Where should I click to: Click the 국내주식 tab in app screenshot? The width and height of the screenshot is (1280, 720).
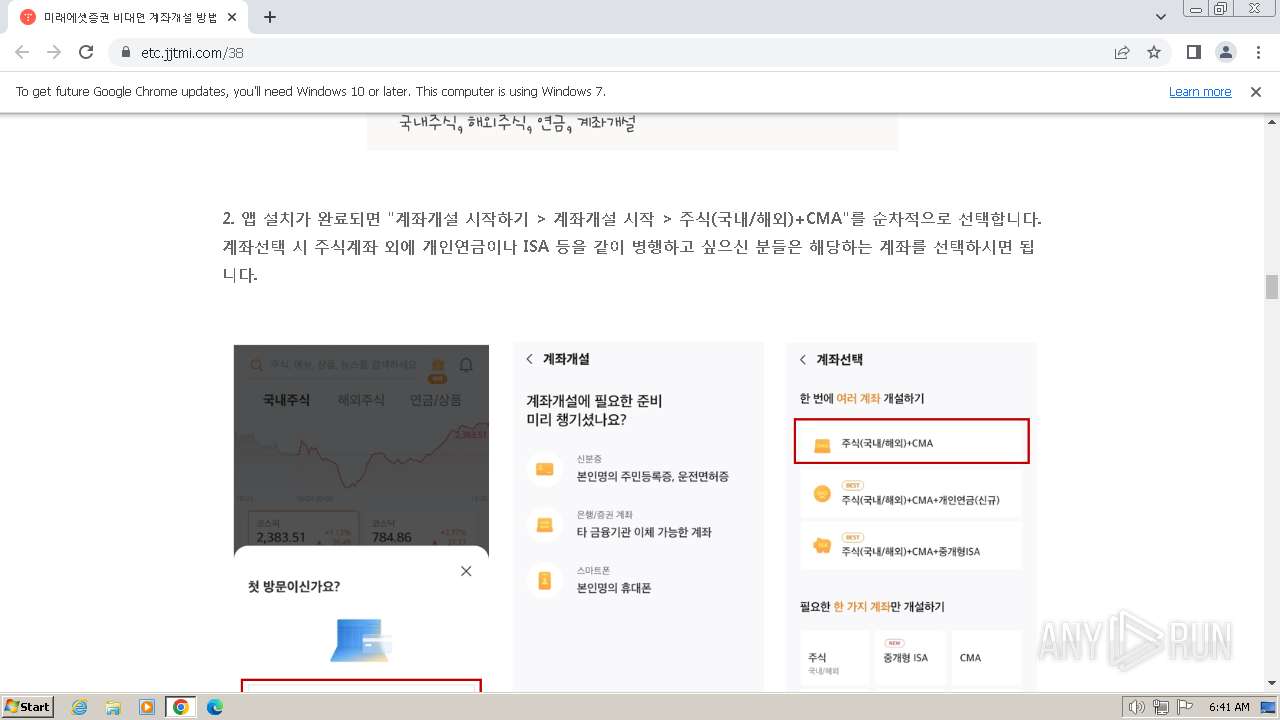pyautogui.click(x=286, y=399)
